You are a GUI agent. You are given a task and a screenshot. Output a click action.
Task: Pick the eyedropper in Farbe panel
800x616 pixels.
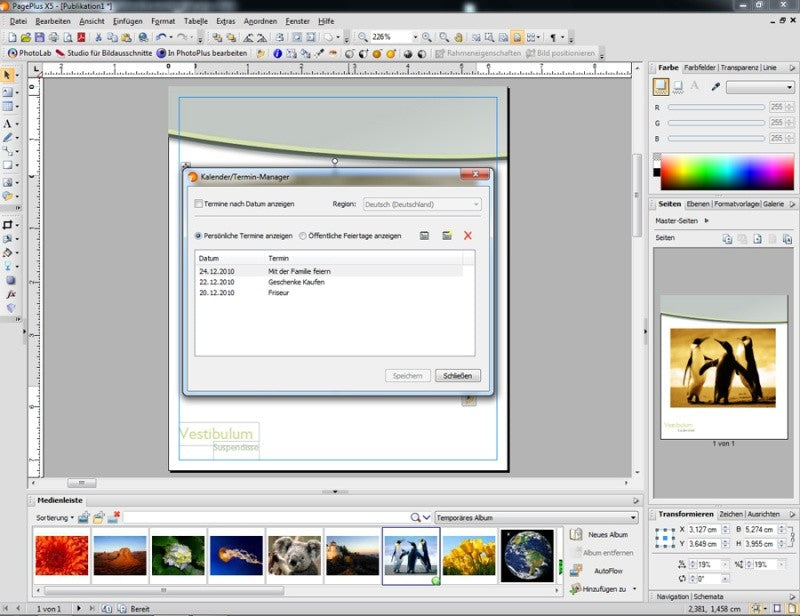coord(715,87)
